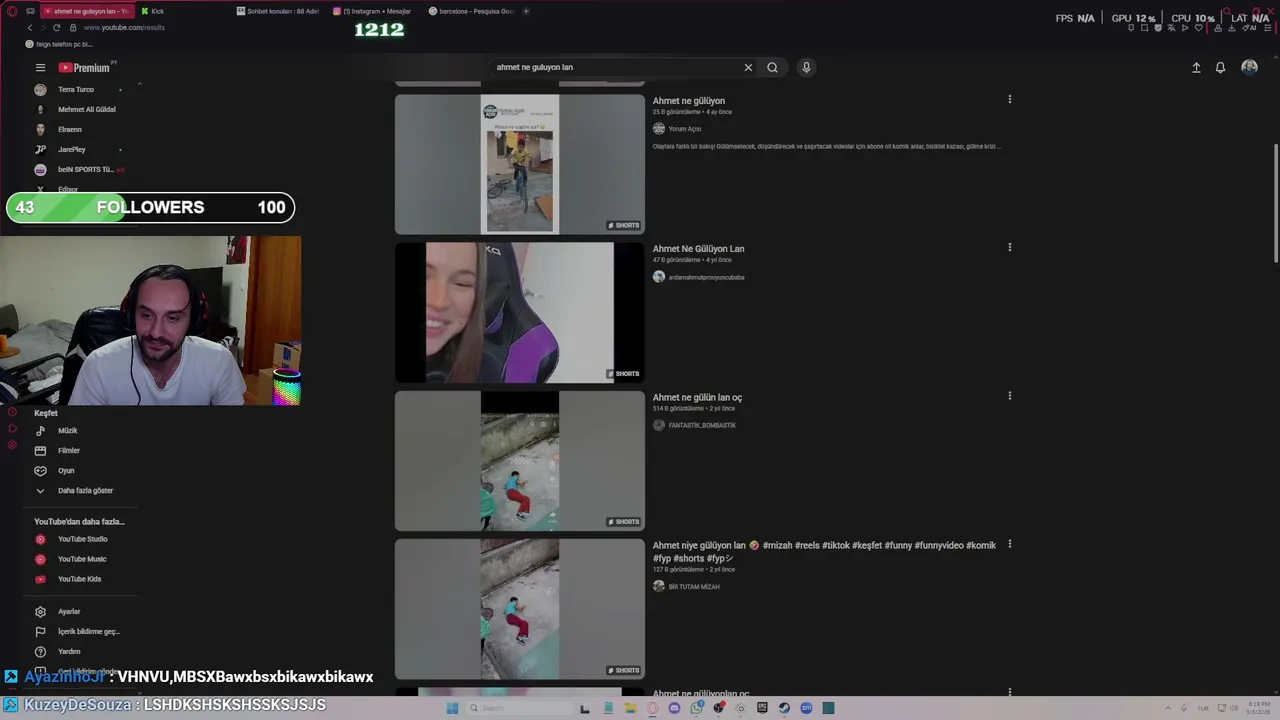Click the 'Ahmet ne gülüyon' video title
Viewport: 1280px width, 720px height.
click(689, 101)
